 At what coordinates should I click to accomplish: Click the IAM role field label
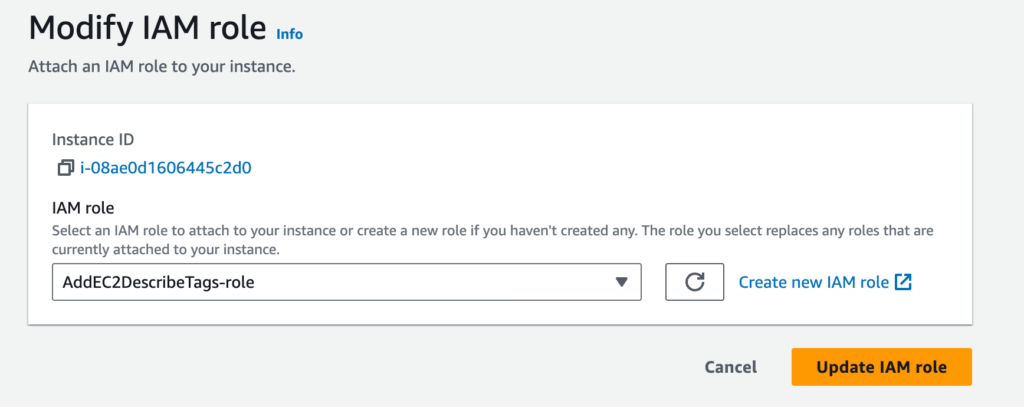(83, 208)
